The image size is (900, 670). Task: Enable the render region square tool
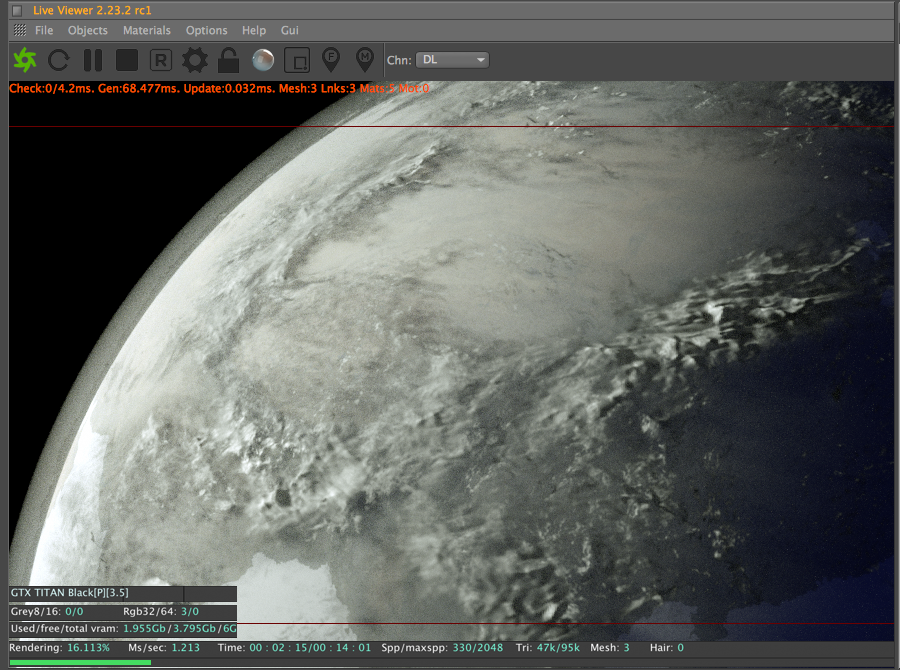tap(297, 60)
